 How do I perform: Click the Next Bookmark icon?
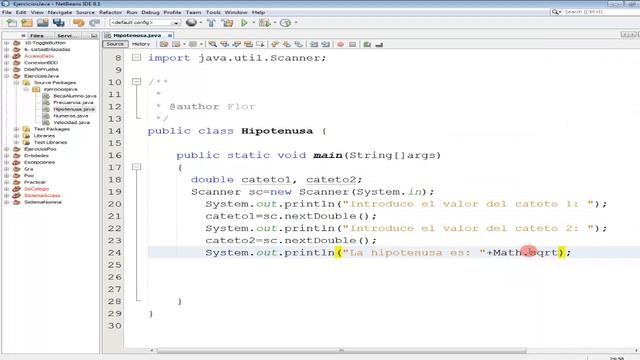pyautogui.click(x=287, y=44)
